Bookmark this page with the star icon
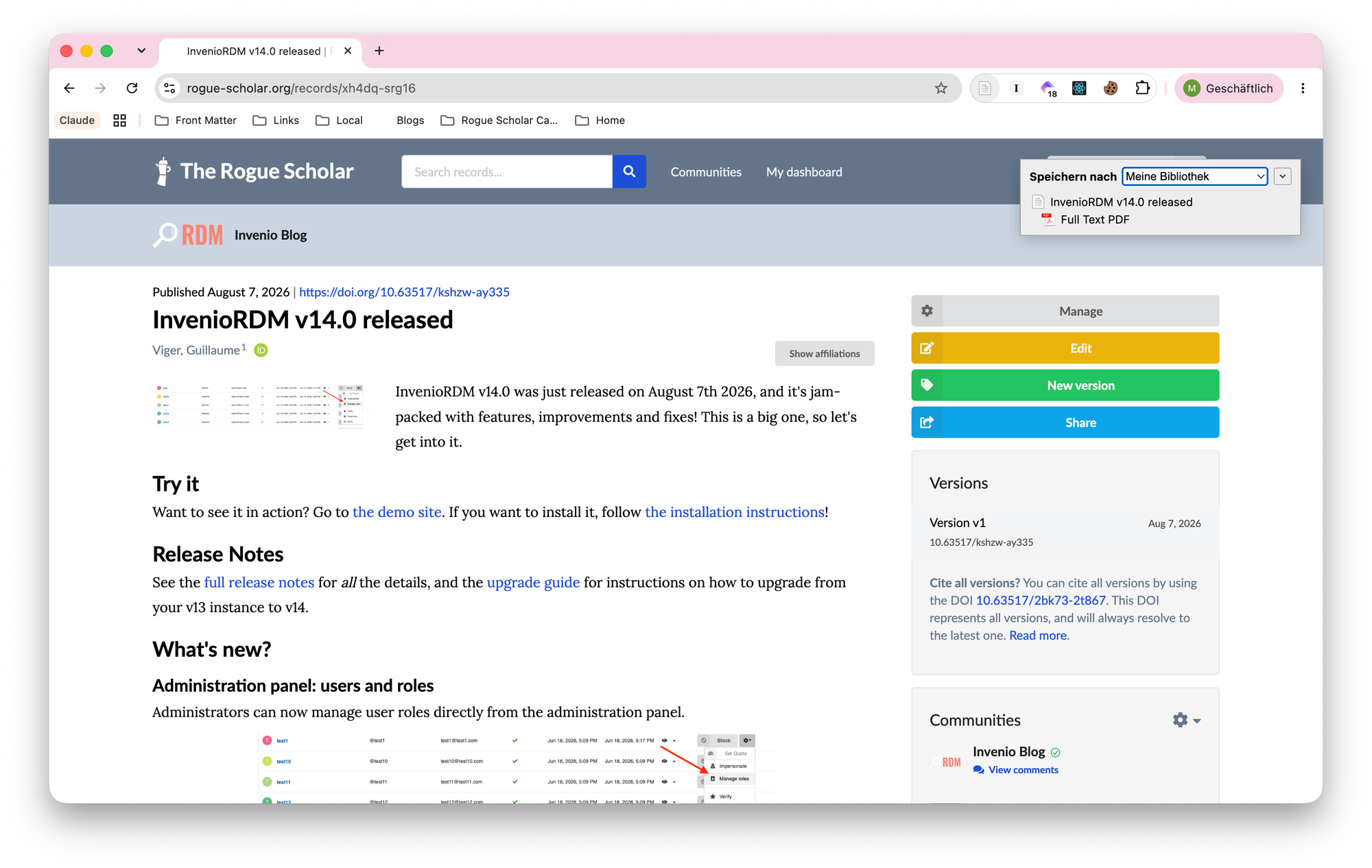The height and width of the screenshot is (868, 1372). [941, 88]
